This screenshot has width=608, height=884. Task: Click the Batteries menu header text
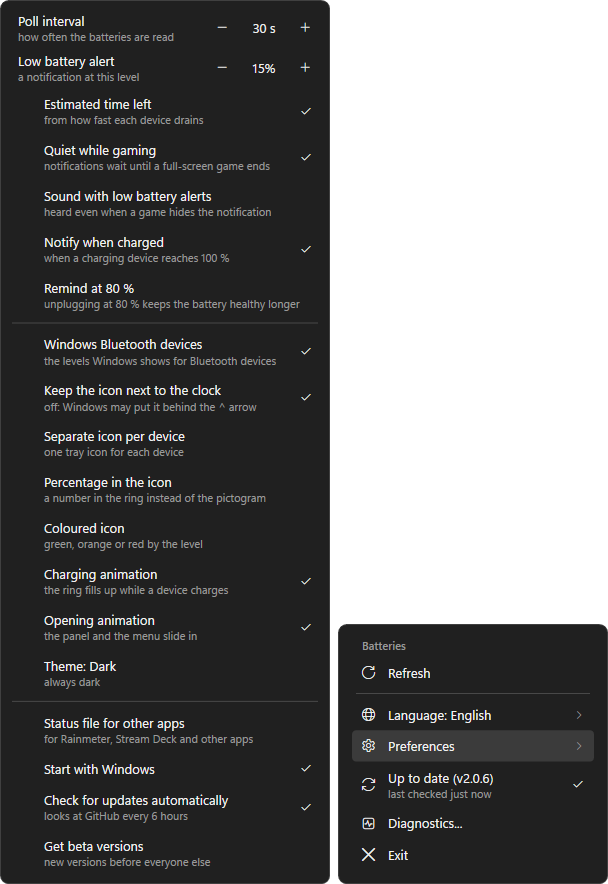384,646
